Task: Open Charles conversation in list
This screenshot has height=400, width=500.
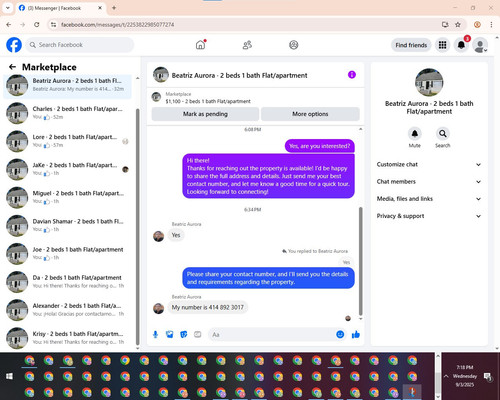Action: pyautogui.click(x=67, y=113)
